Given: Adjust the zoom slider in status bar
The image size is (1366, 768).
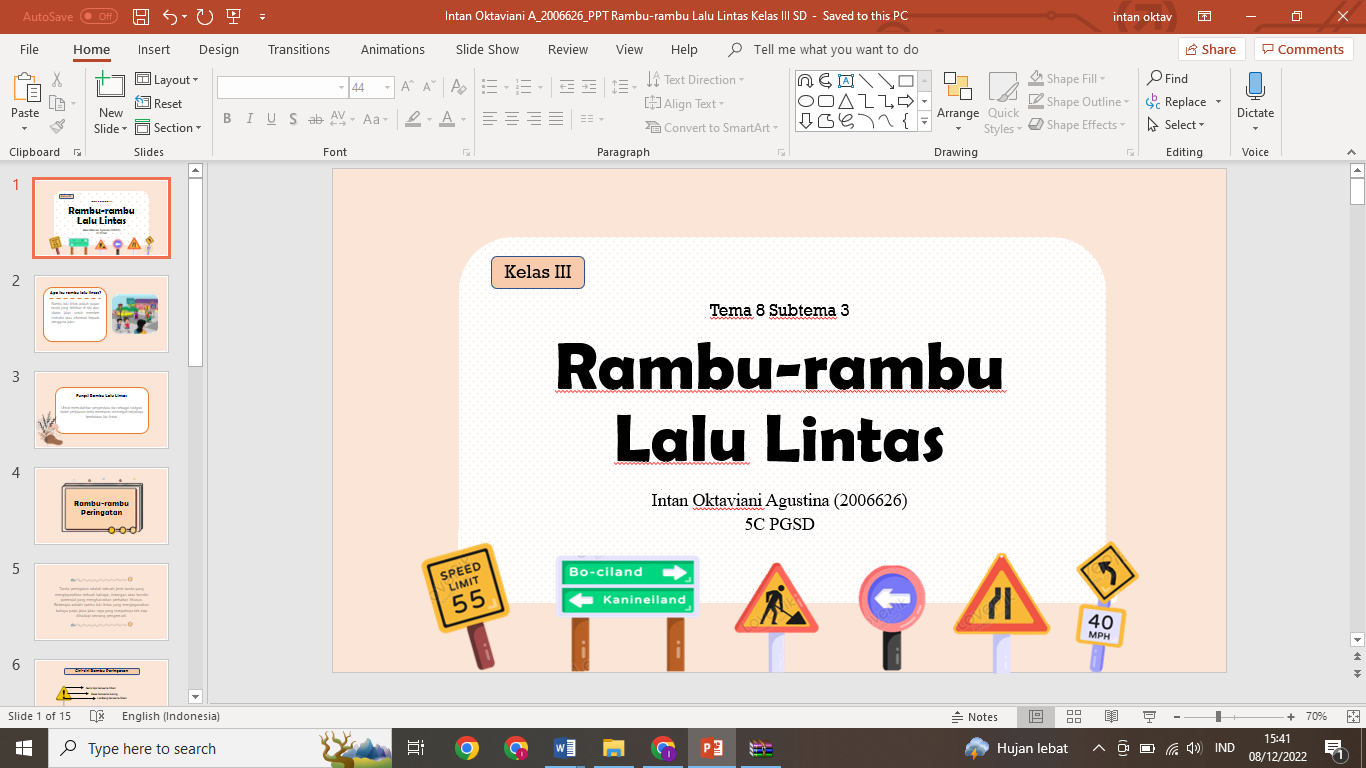Looking at the screenshot, I should coord(1218,717).
